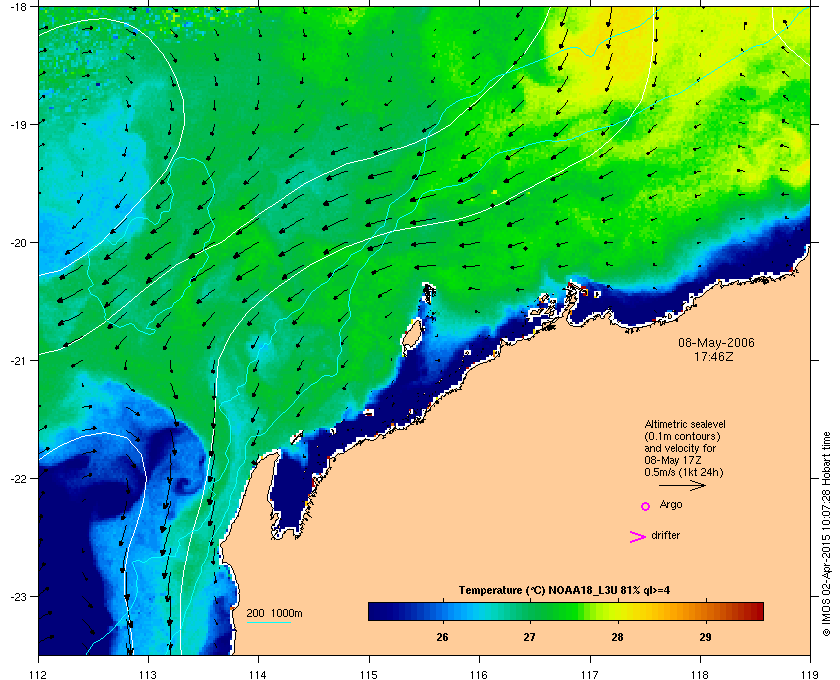Screen dimensions: 840x680
Task: Click the longitude axis label 116
Action: (x=479, y=674)
